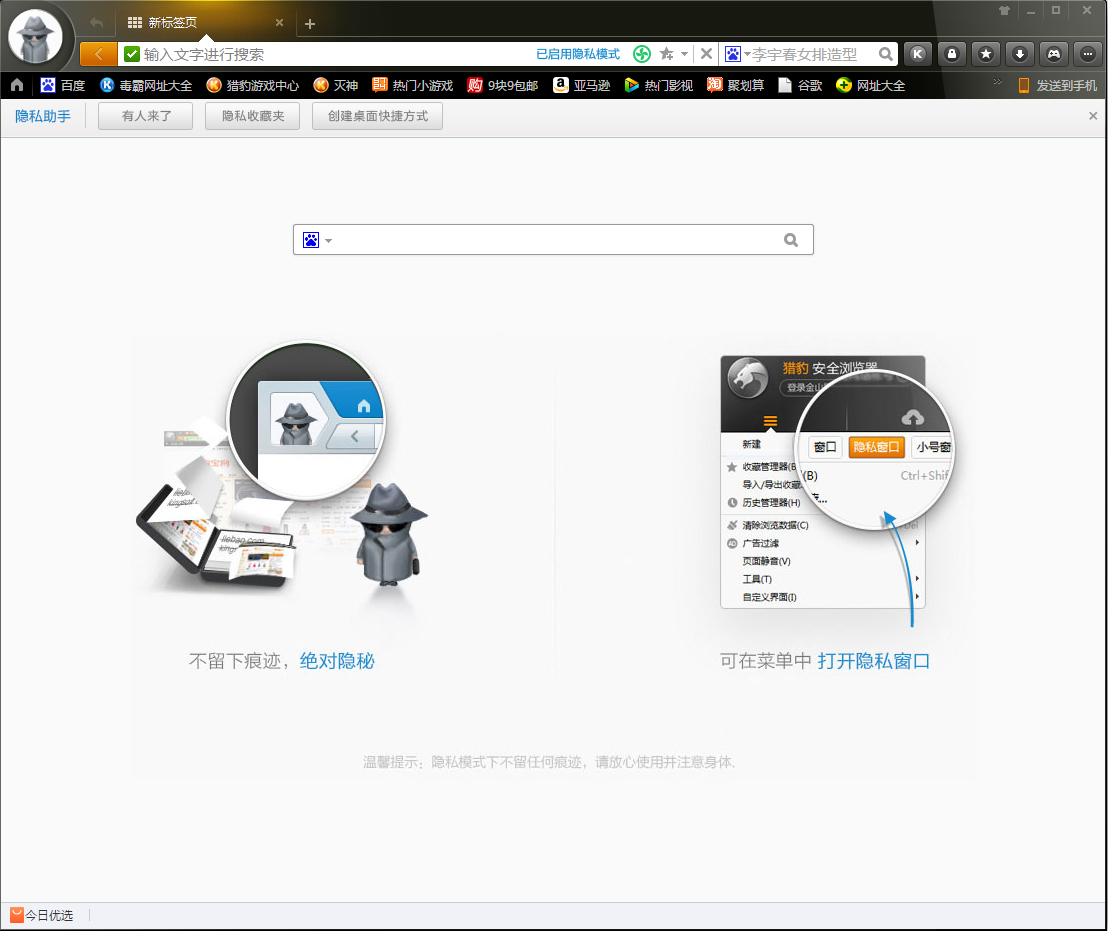The height and width of the screenshot is (931, 1108).
Task: Click the magnifier icon in the center search box
Action: tap(791, 239)
